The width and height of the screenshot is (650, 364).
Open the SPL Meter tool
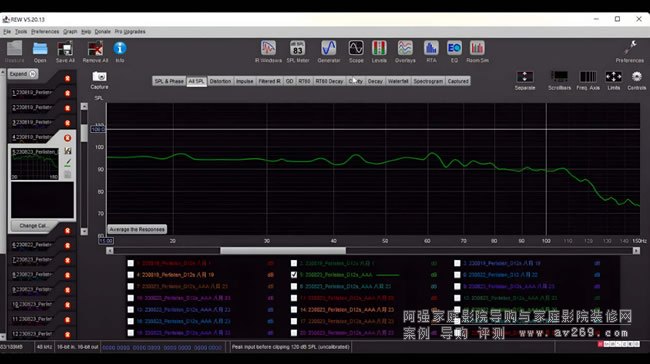298,52
